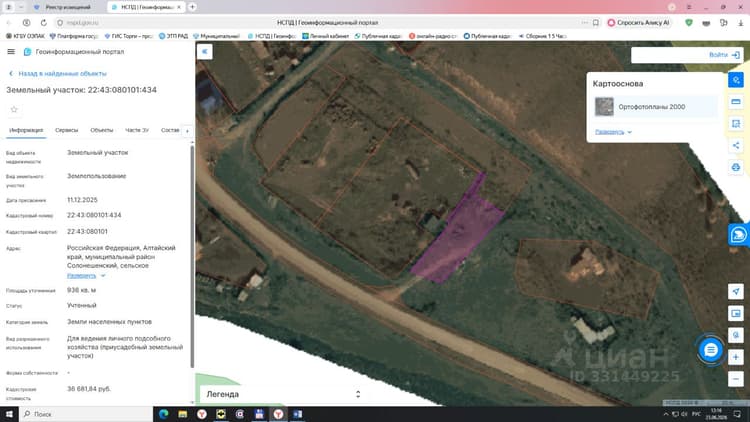Select the ruler measurement tool icon
750x422 pixels.
tap(736, 102)
